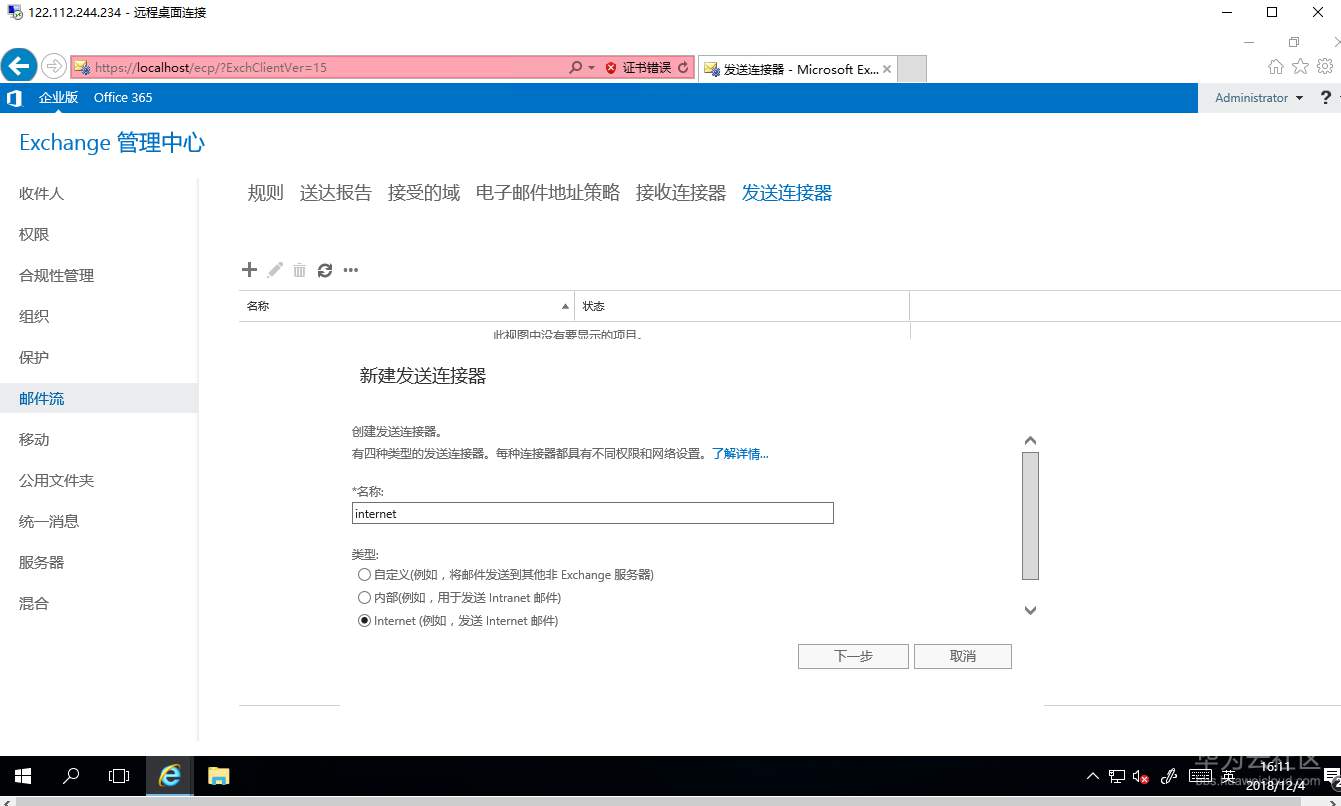1341x806 pixels.
Task: Click the 下一步 button
Action: (x=852, y=656)
